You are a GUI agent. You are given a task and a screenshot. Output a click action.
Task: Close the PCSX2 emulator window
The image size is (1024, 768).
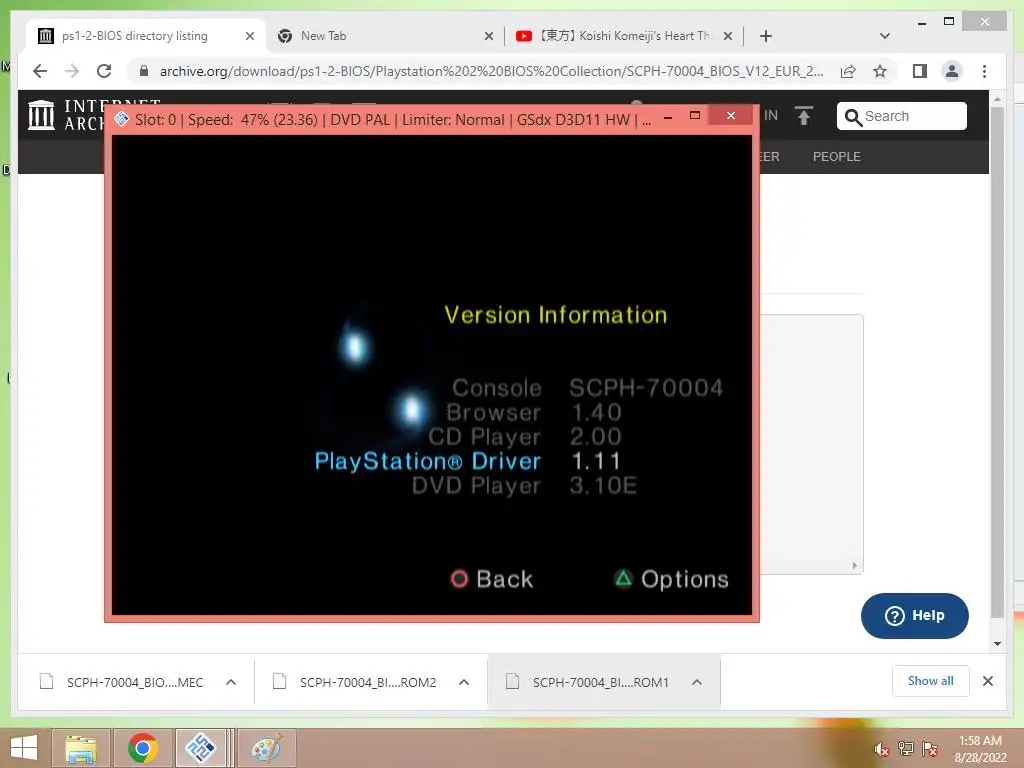[731, 116]
